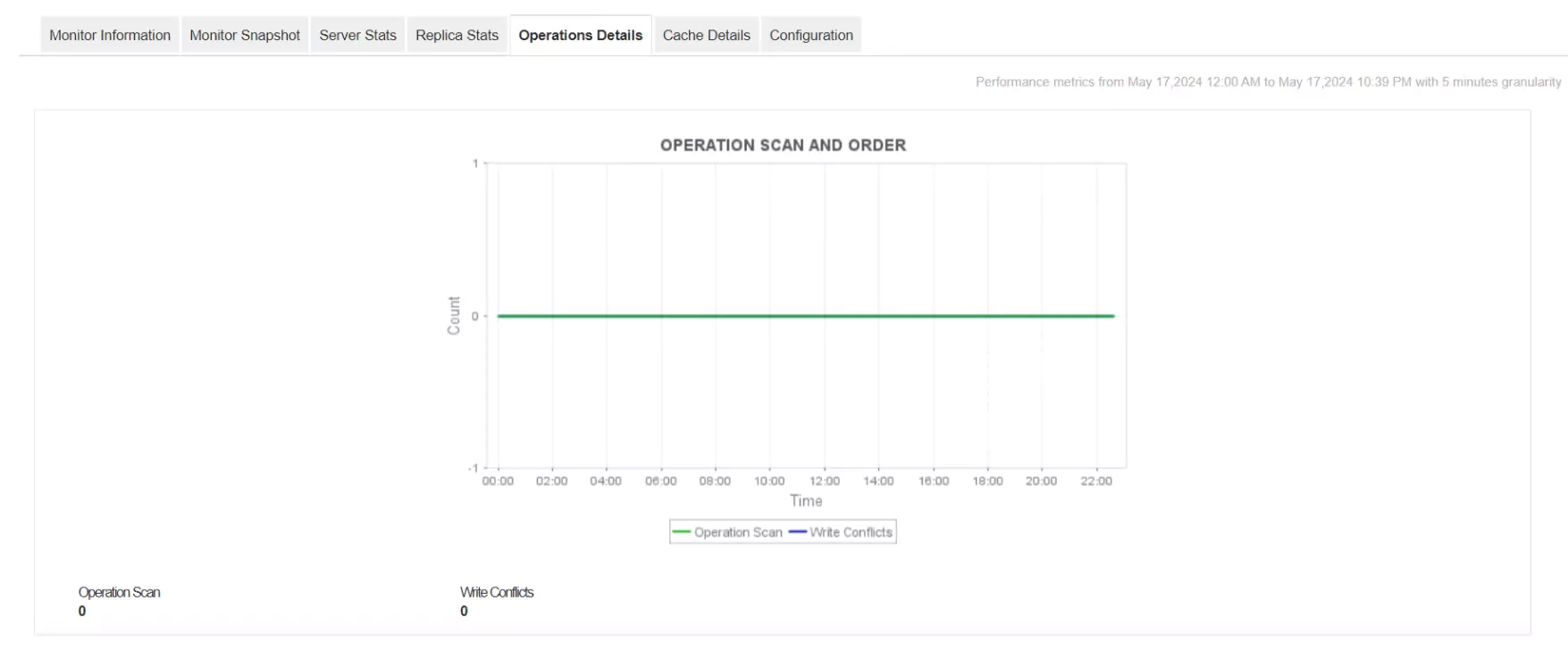Screen dimensions: 1568x651
Task: Click the 20:00 time axis label
Action: (1042, 481)
